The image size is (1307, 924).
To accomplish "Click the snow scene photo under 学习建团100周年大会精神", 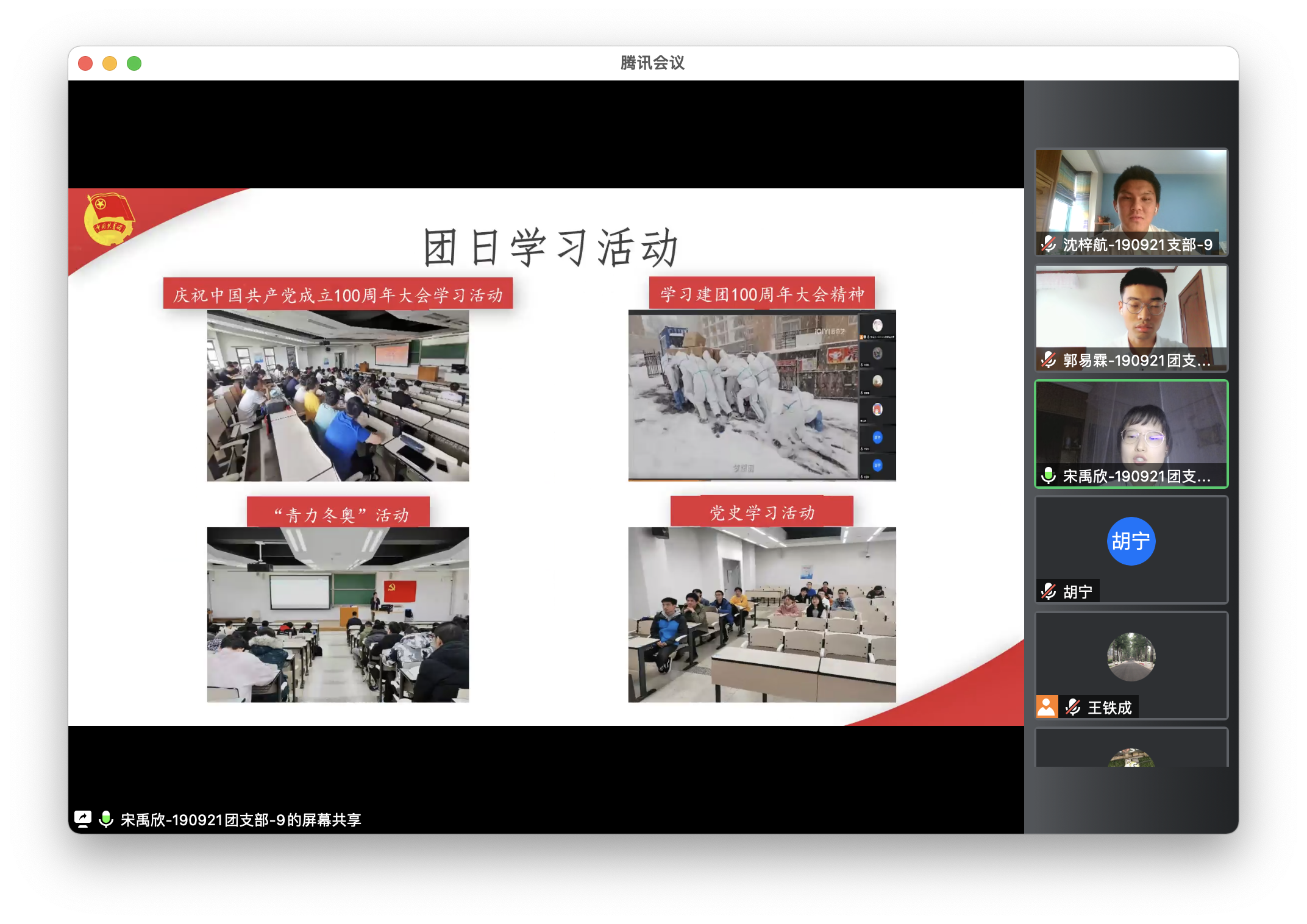I will (744, 396).
